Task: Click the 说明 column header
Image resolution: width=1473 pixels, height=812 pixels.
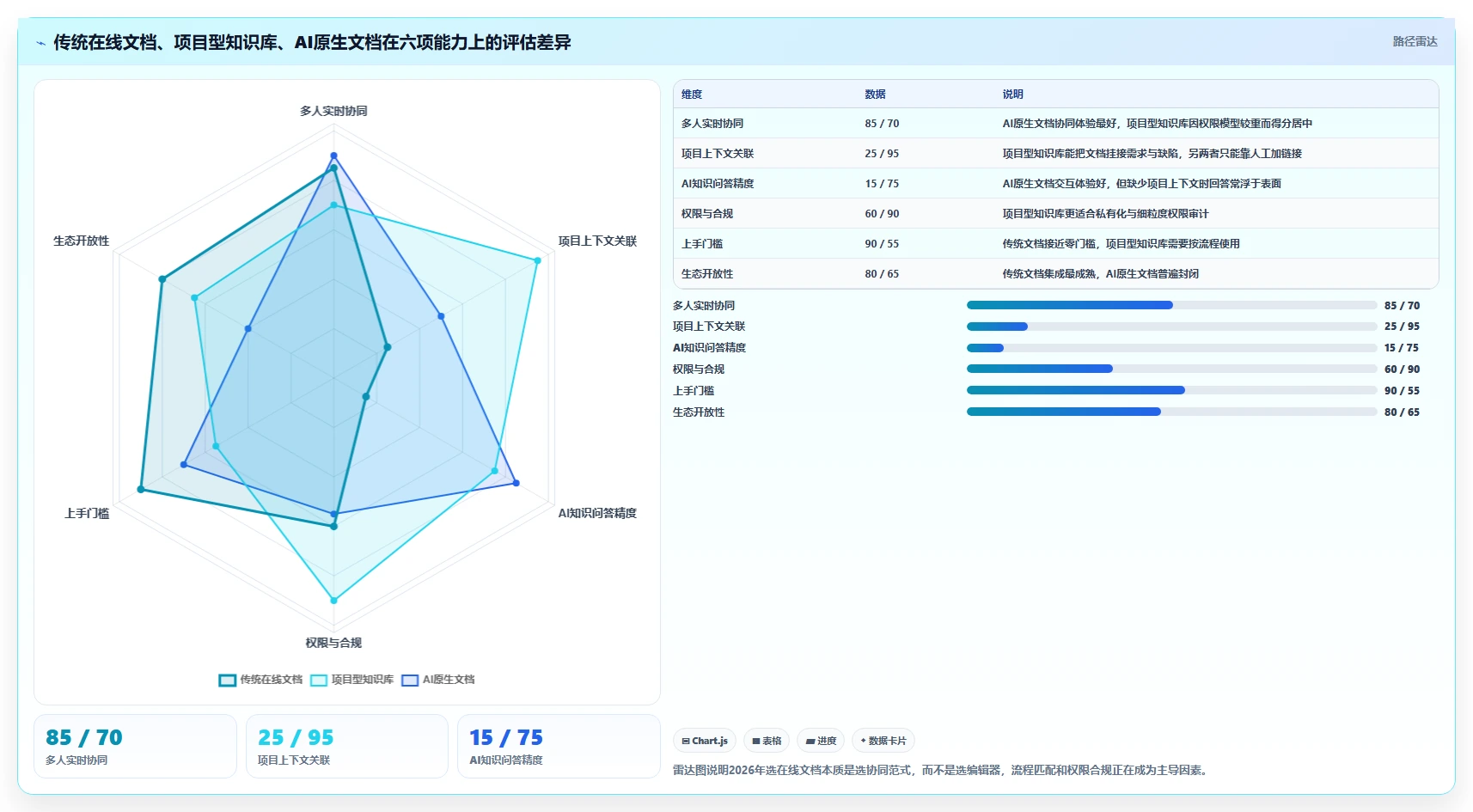Action: 1012,95
